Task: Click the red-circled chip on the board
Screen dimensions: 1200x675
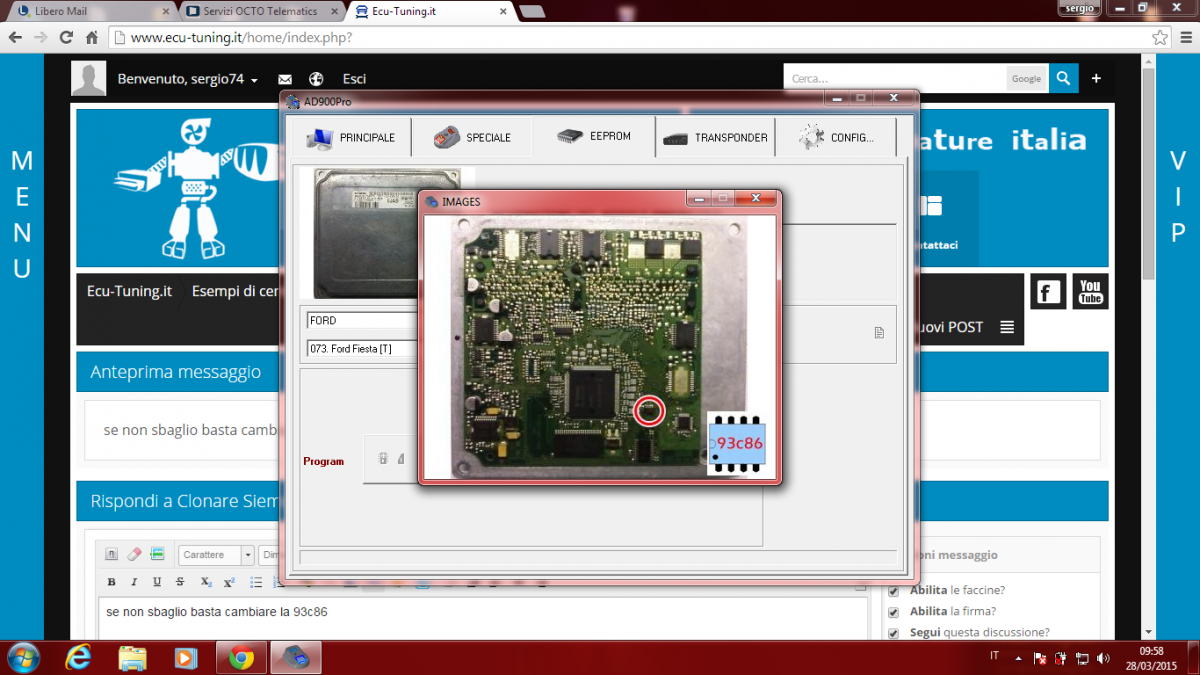Action: 650,410
